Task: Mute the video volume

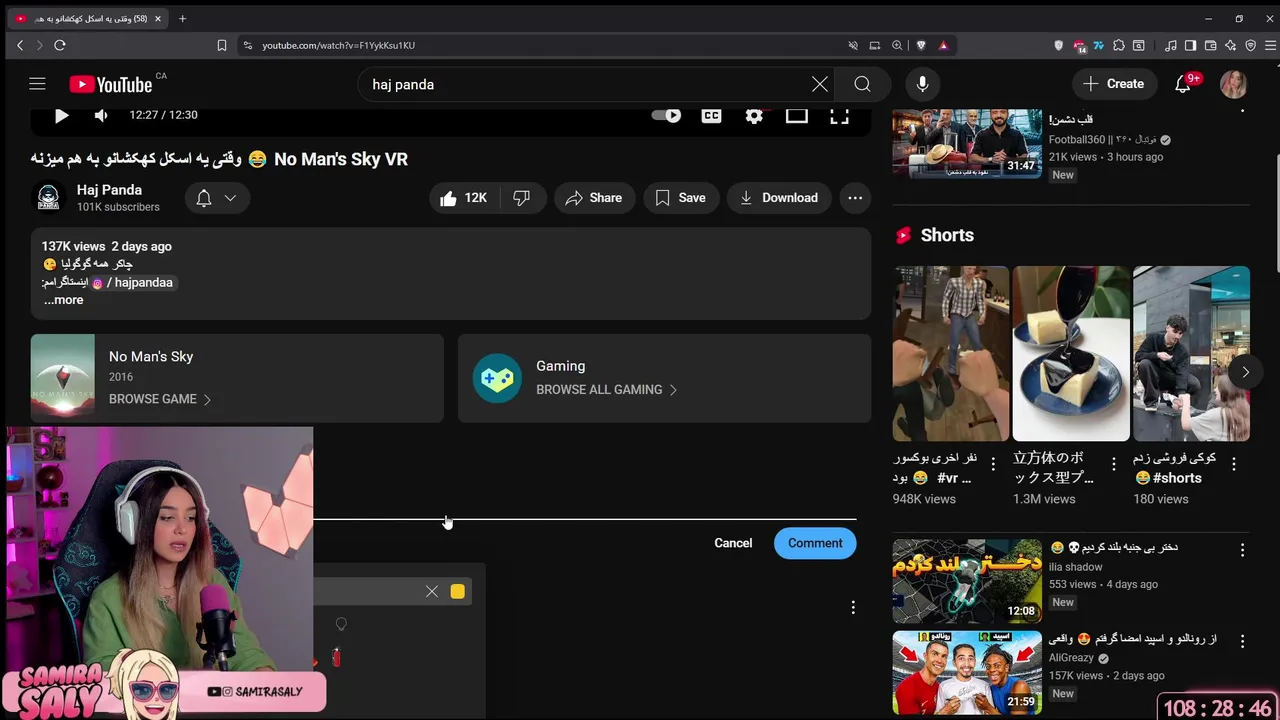Action: point(101,115)
